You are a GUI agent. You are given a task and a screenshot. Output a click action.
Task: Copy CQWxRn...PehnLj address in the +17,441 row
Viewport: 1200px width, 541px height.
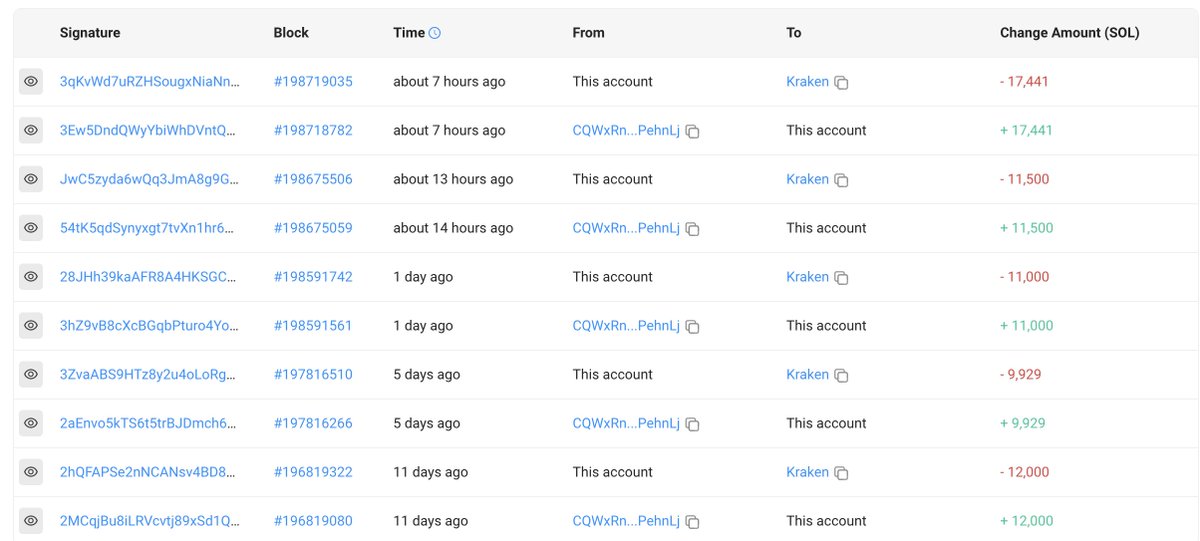click(x=692, y=132)
